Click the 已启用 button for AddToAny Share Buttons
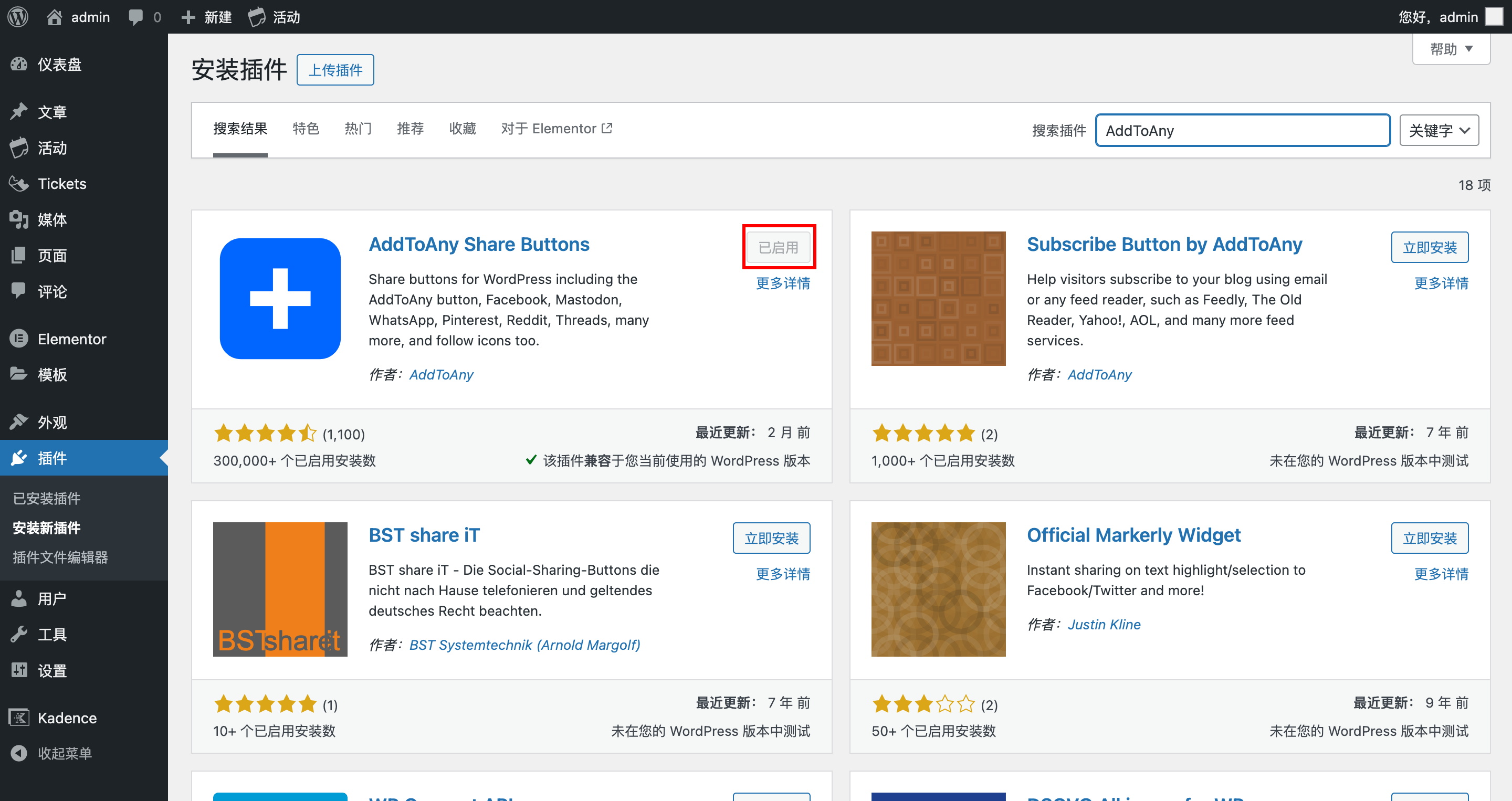 click(x=778, y=247)
